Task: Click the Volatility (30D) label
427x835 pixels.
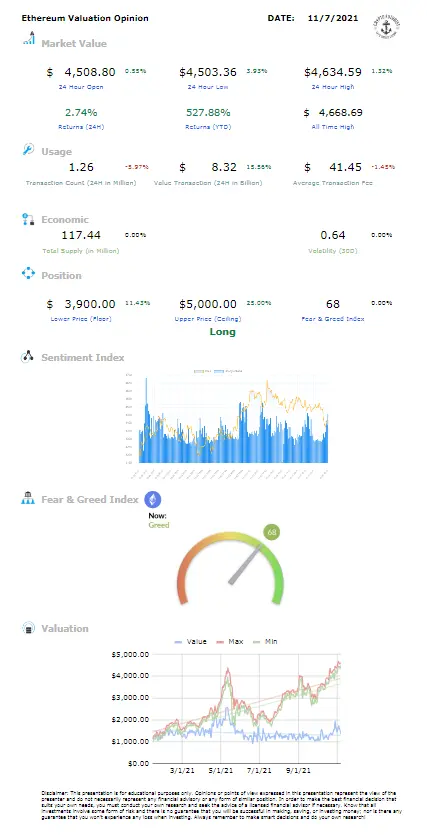Action: tap(333, 250)
